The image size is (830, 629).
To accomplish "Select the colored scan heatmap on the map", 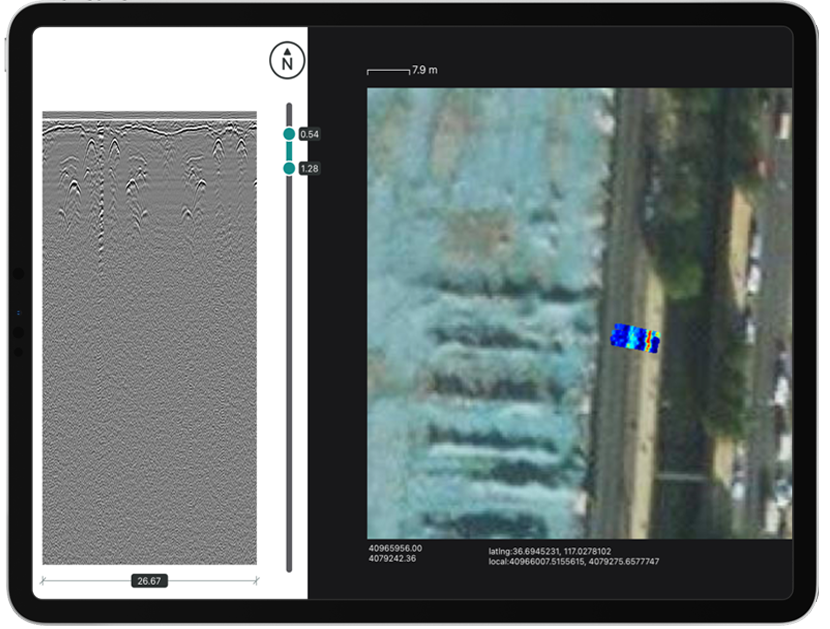I will (635, 338).
